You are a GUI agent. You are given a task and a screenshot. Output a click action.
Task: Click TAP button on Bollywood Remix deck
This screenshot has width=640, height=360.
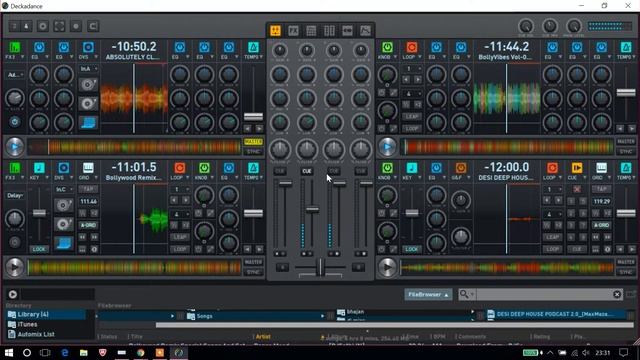point(88,189)
